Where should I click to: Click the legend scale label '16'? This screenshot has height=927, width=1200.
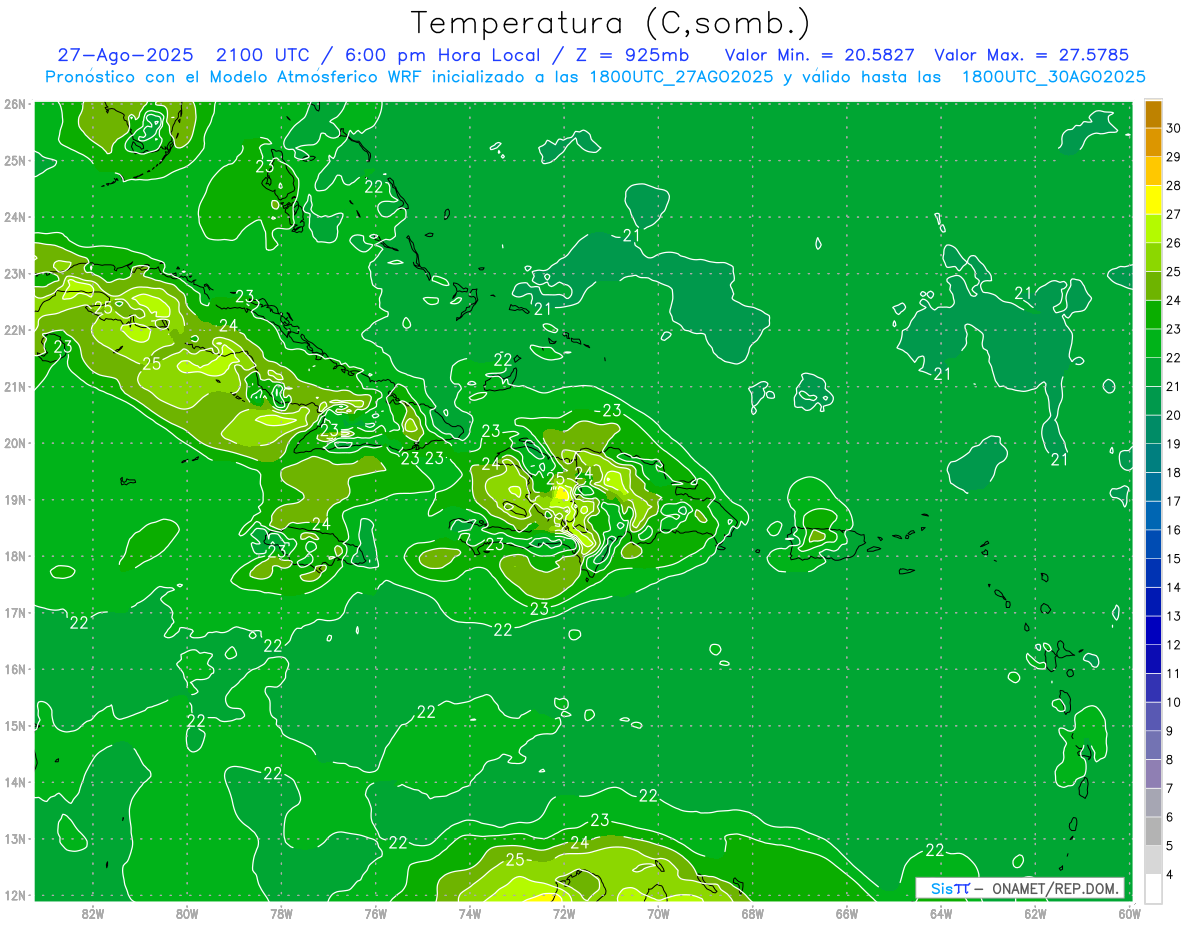click(x=1173, y=530)
